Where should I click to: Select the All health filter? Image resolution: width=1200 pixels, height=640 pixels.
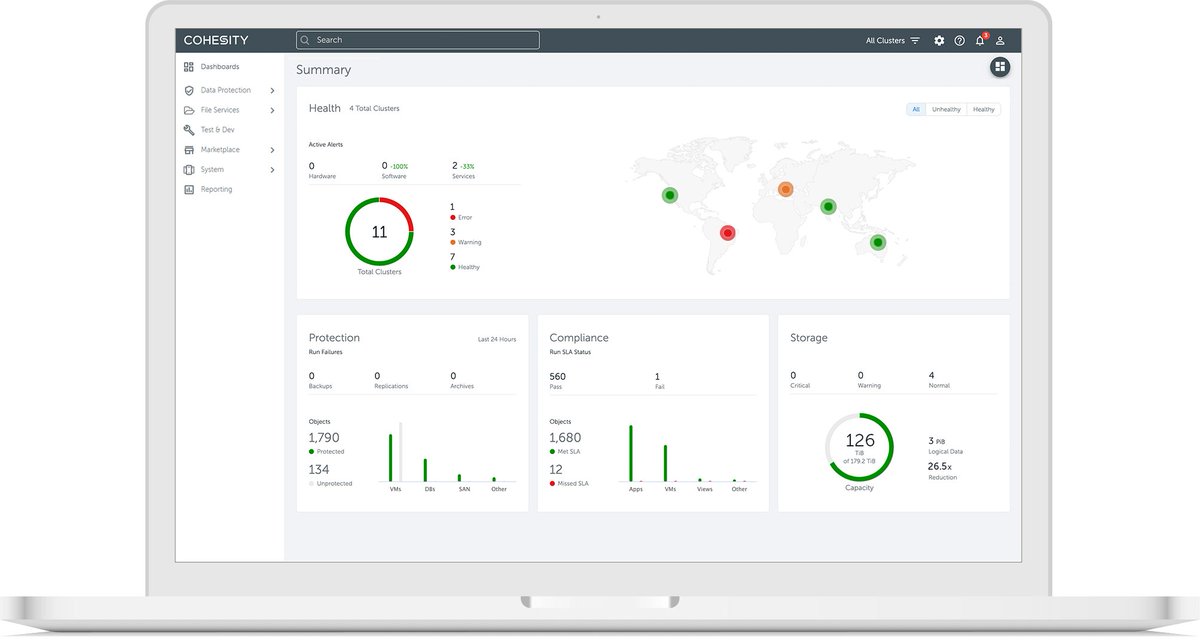click(916, 109)
